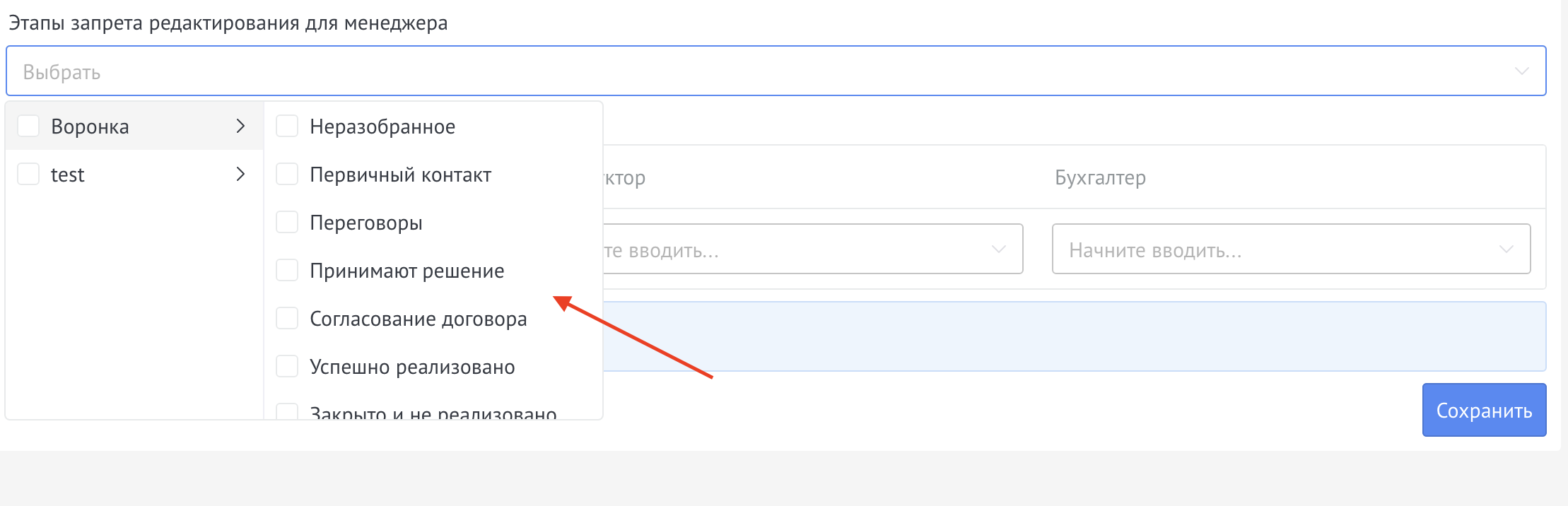Click the Успешно реализовано option label
Screen dimensions: 1568x506
point(412,367)
